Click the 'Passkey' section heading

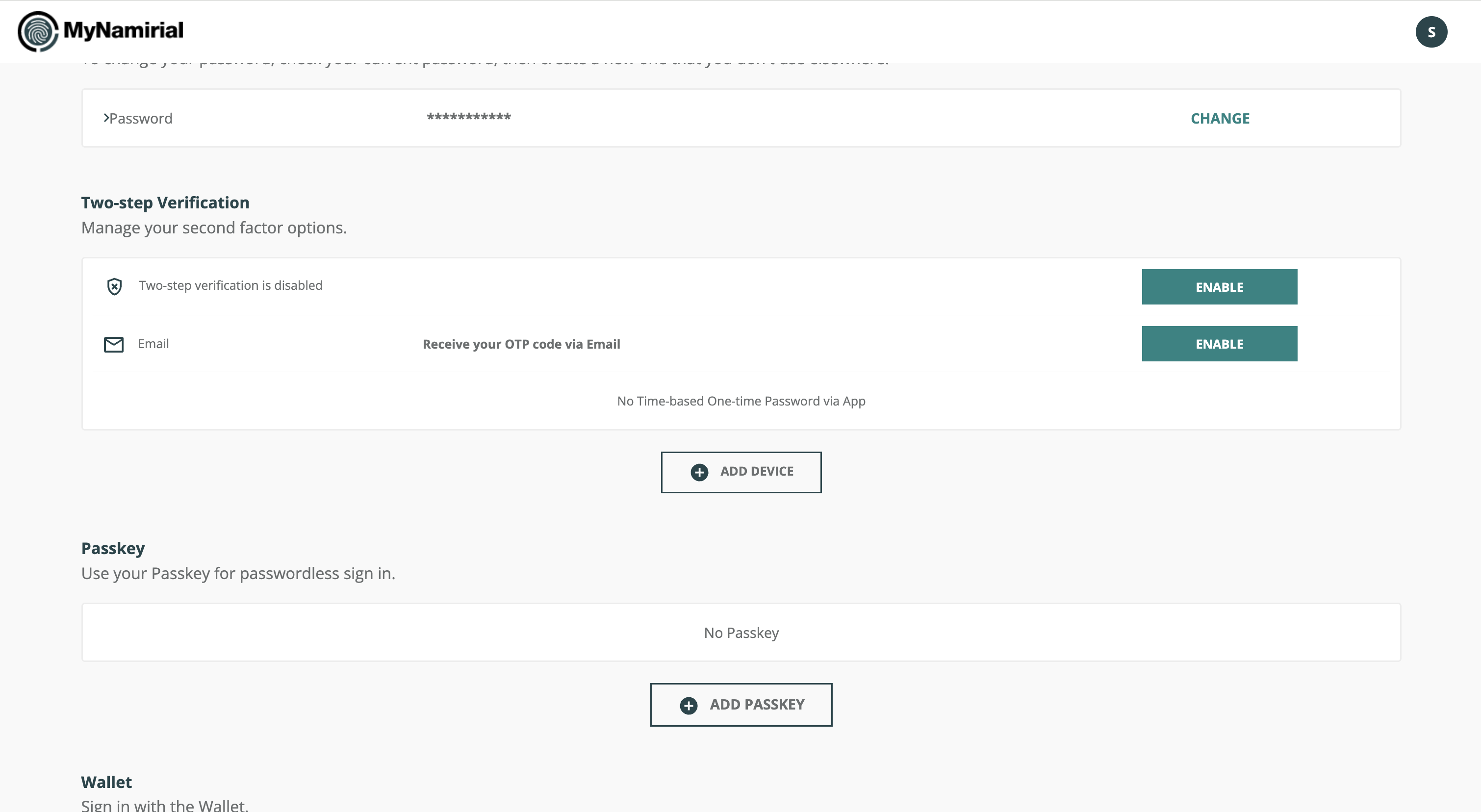(113, 548)
